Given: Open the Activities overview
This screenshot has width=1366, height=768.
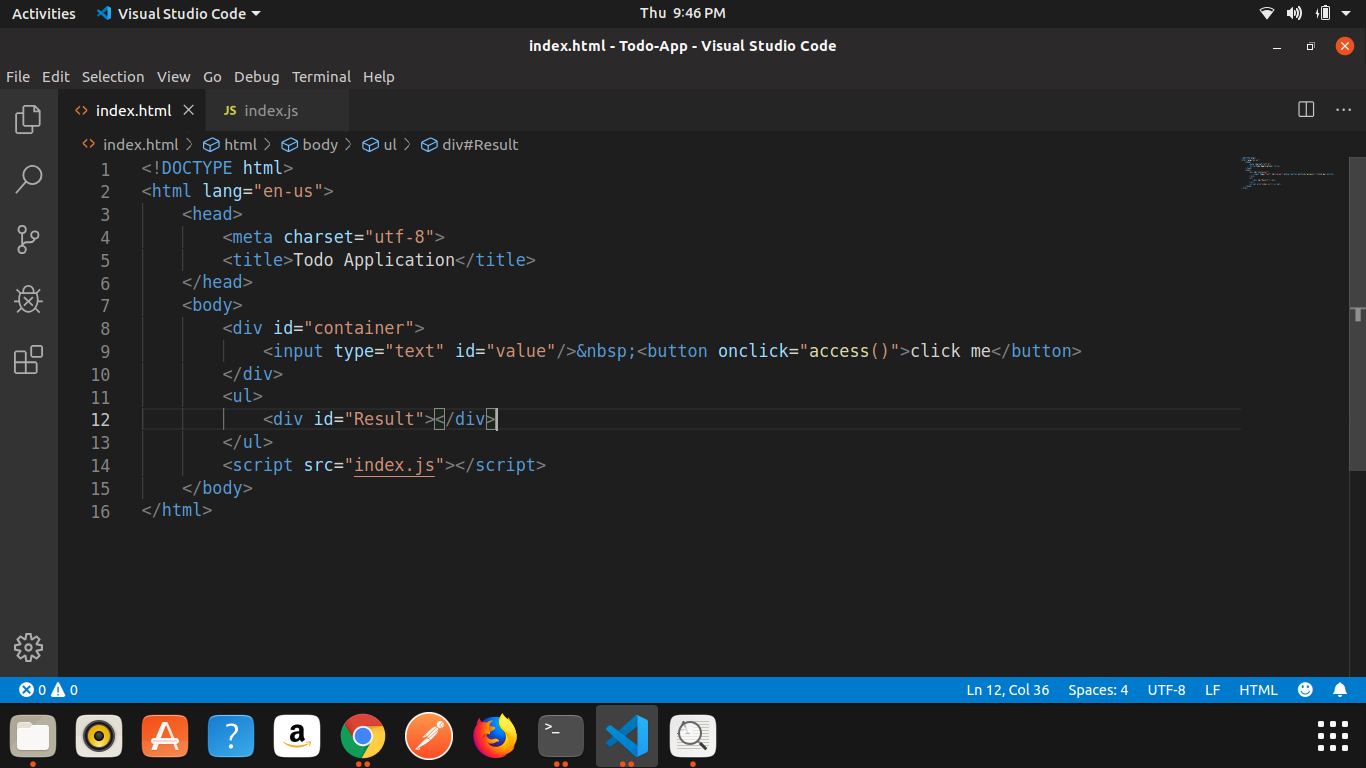Looking at the screenshot, I should [44, 13].
